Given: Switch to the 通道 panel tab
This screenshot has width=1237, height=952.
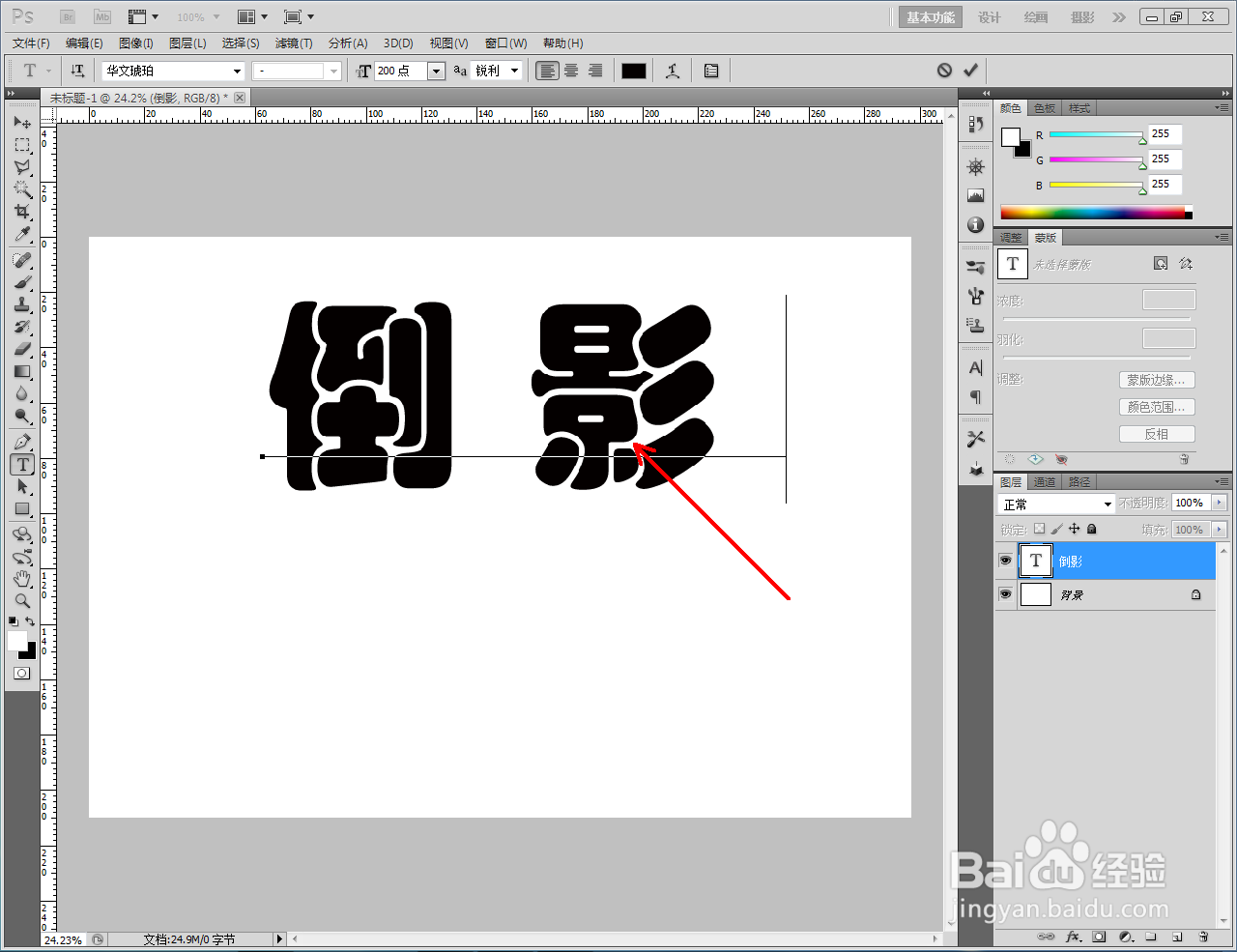Looking at the screenshot, I should pyautogui.click(x=1045, y=481).
